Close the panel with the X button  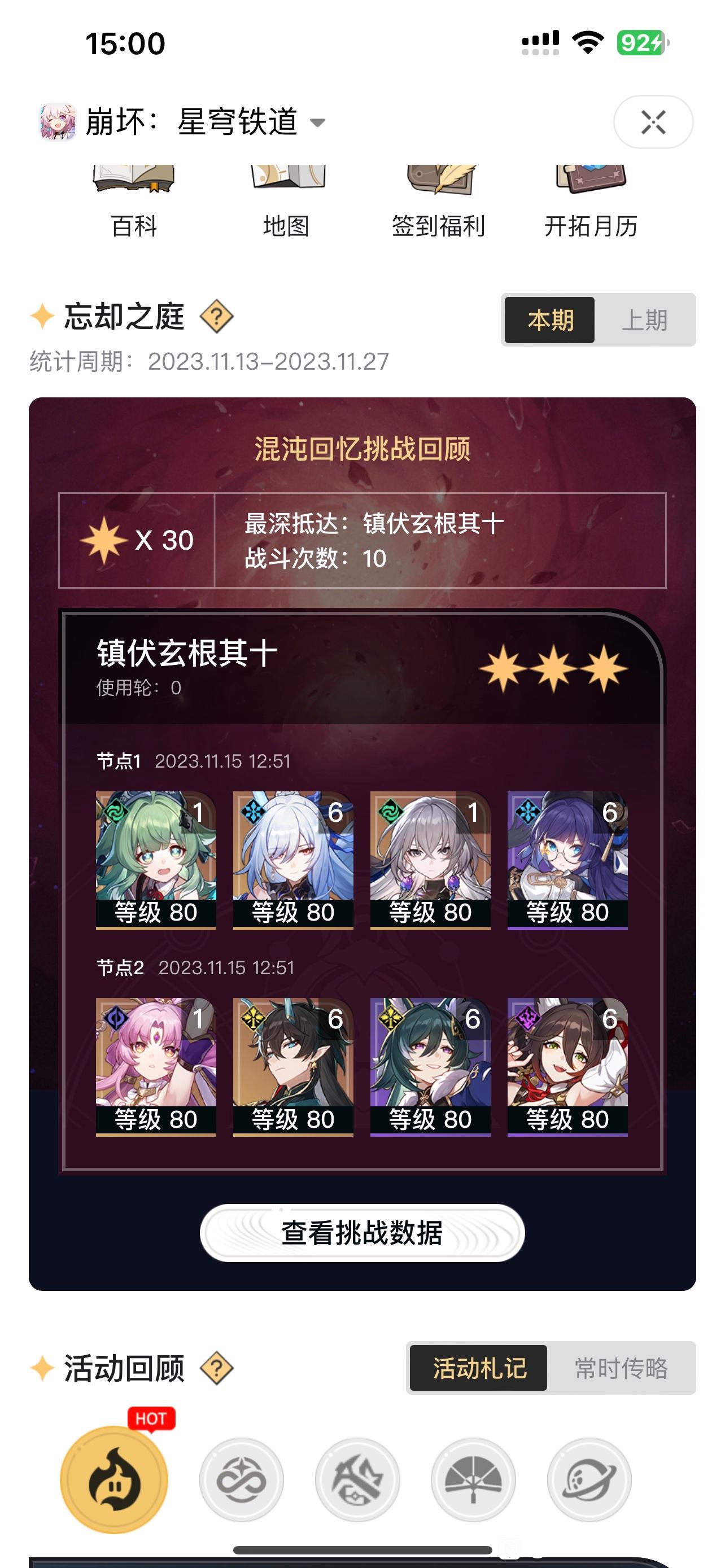tap(653, 122)
